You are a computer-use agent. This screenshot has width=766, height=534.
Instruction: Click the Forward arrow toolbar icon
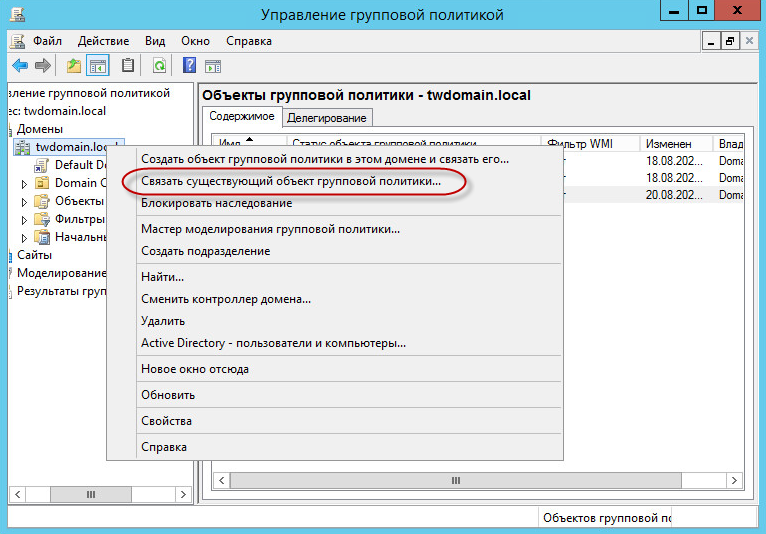43,66
